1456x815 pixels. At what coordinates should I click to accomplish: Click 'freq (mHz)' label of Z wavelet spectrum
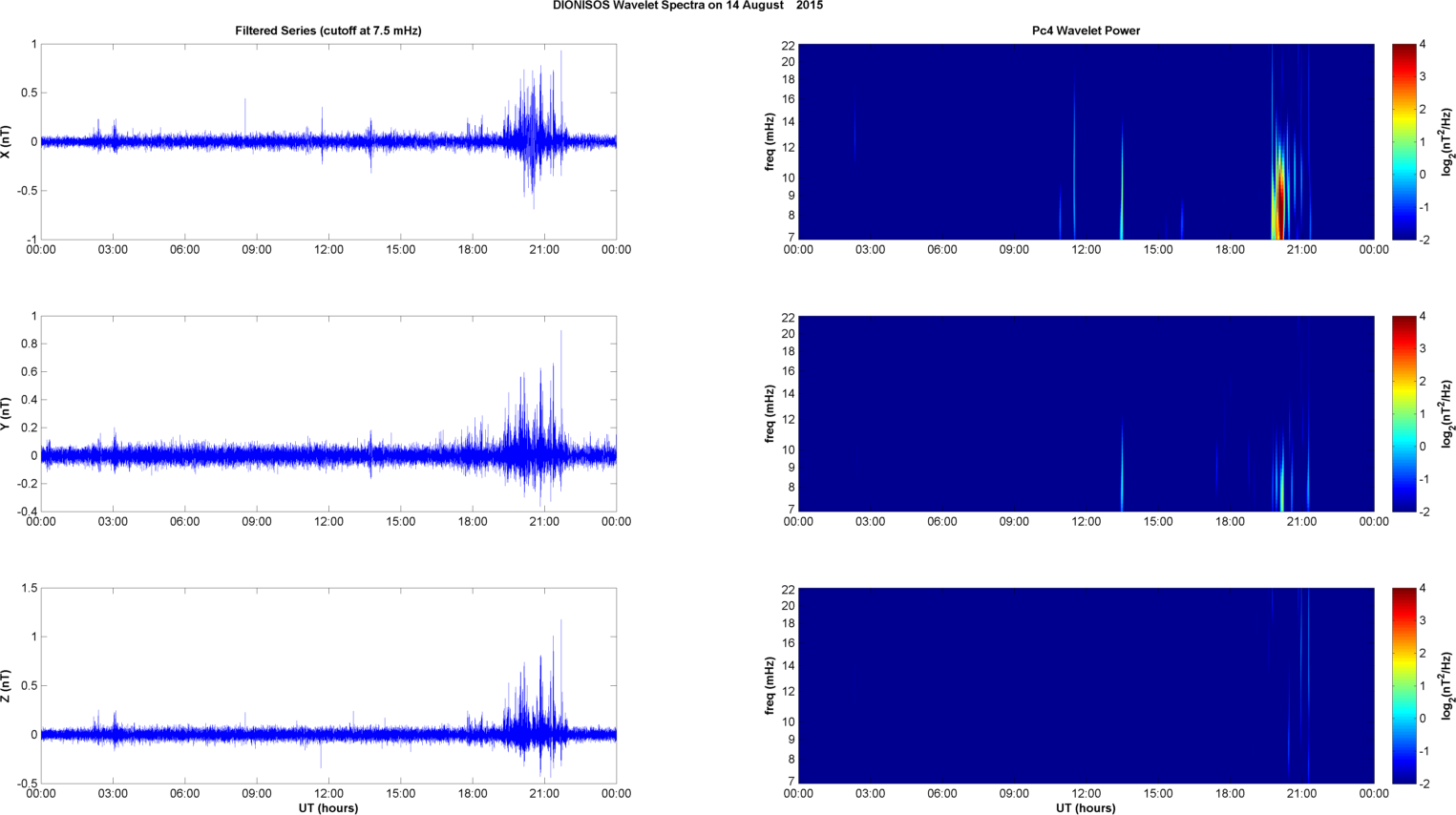[x=770, y=685]
